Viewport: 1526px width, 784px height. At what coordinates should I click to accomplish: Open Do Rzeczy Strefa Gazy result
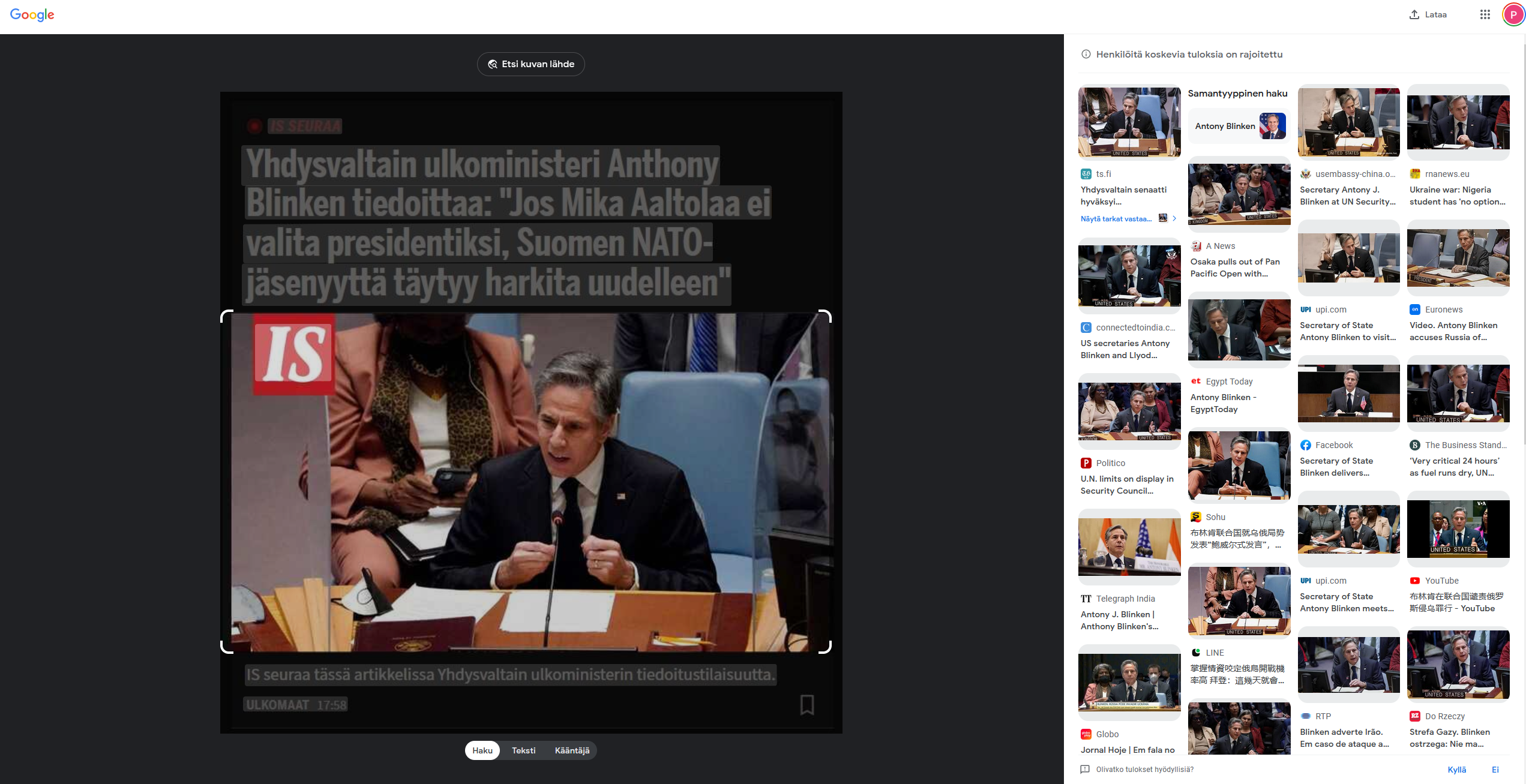1450,738
